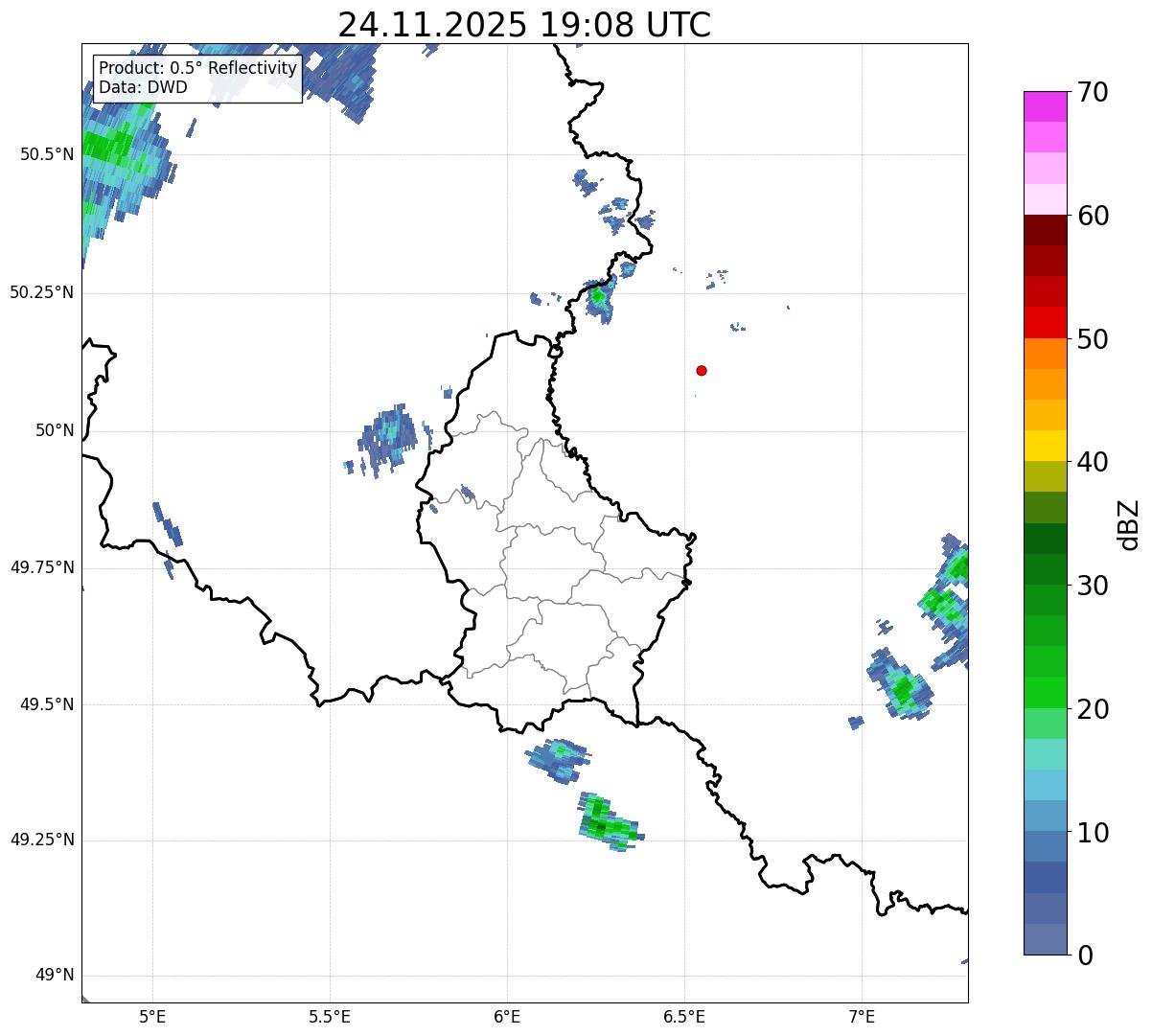This screenshot has width=1152, height=1036.
Task: Click the green radar echo near 49.25°N 6.3°E
Action: [609, 822]
